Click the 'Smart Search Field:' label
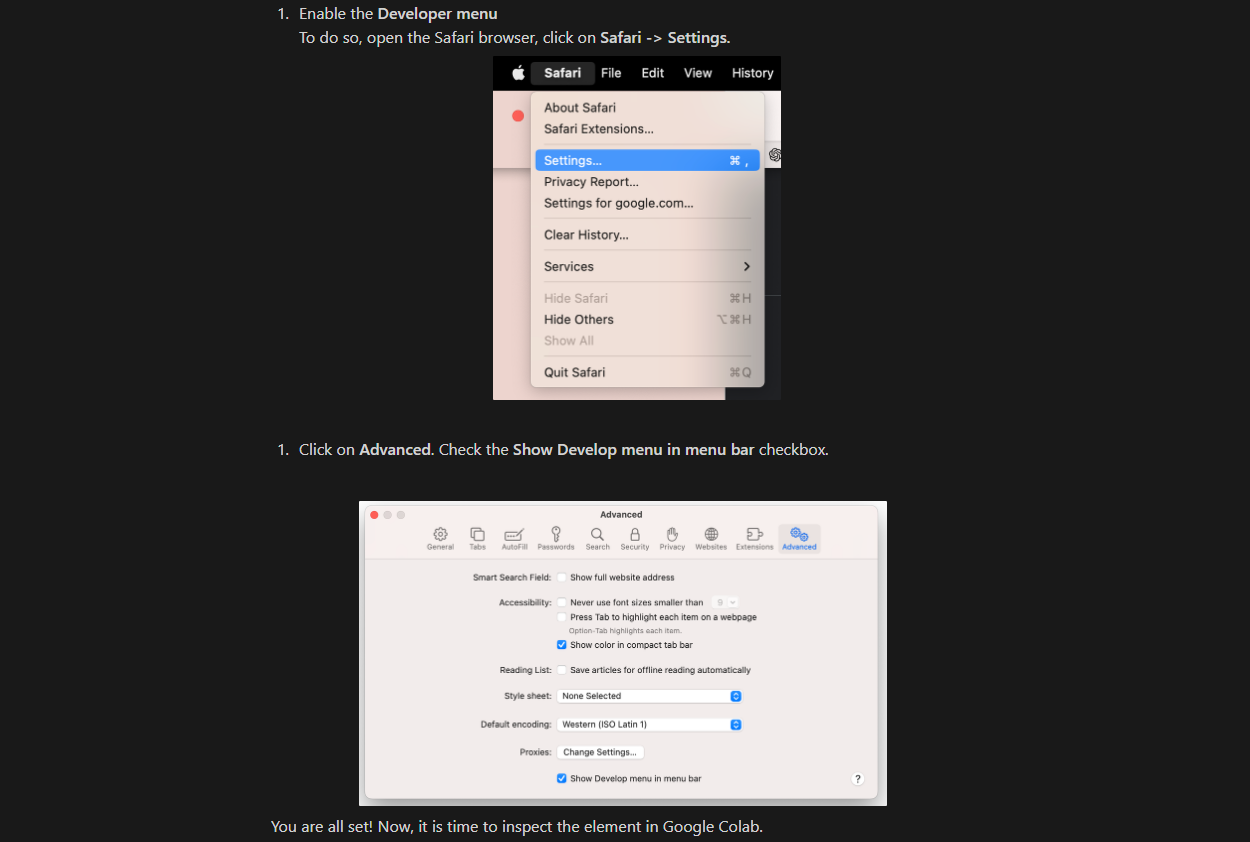Image resolution: width=1250 pixels, height=842 pixels. (512, 578)
